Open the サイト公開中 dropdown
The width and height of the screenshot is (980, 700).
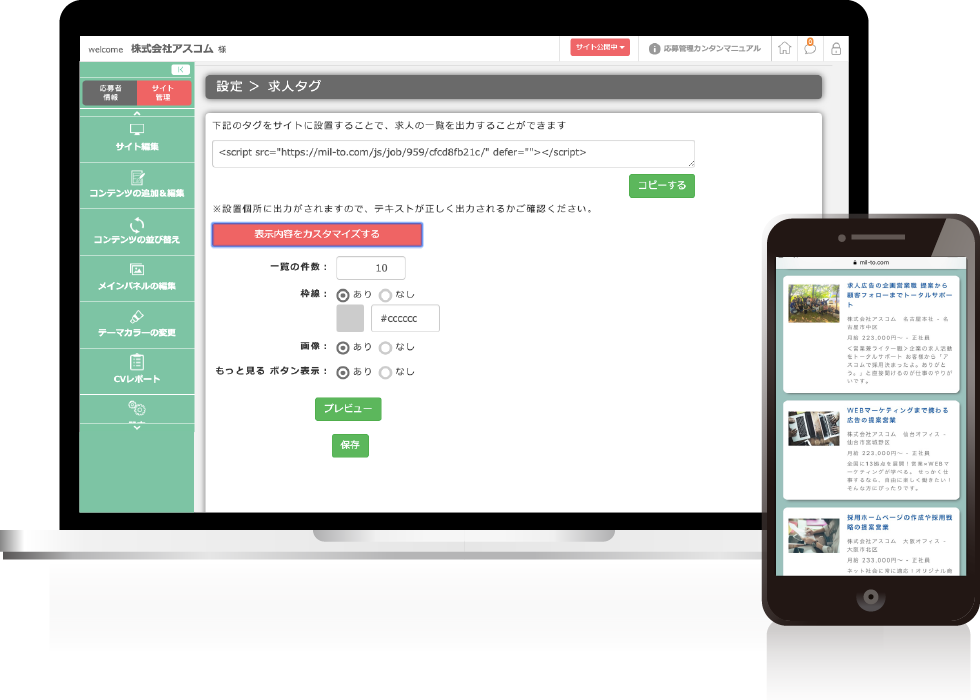(x=600, y=47)
